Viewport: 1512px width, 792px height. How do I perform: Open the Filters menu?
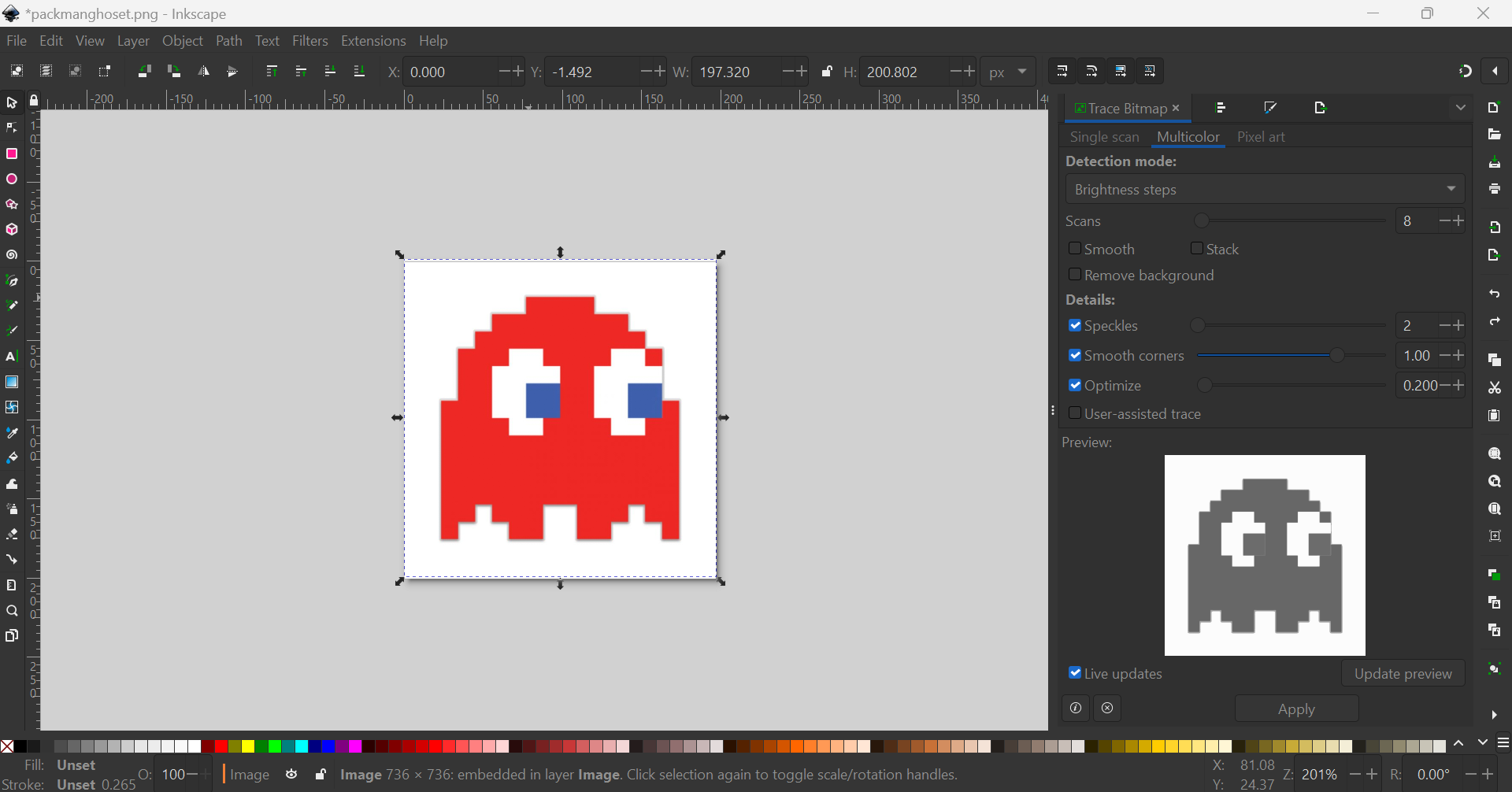310,41
